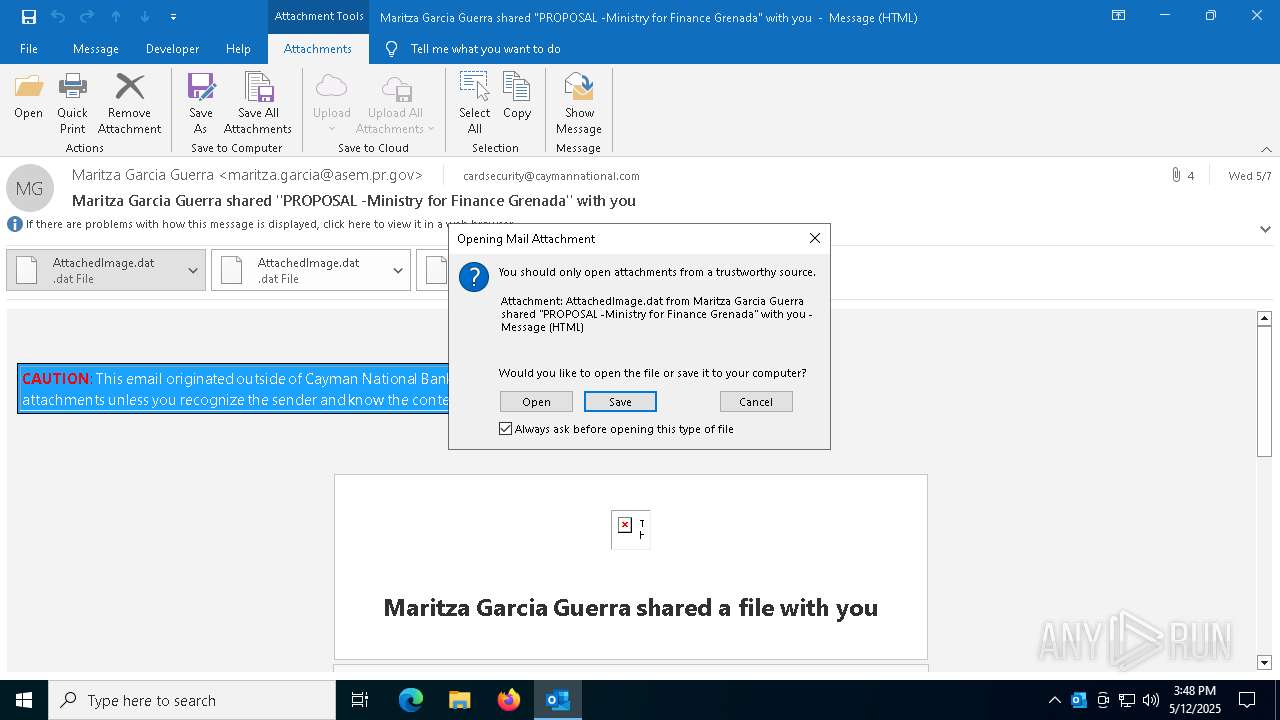The height and width of the screenshot is (720, 1280).
Task: Go to next item down arrow
Action: [145, 16]
